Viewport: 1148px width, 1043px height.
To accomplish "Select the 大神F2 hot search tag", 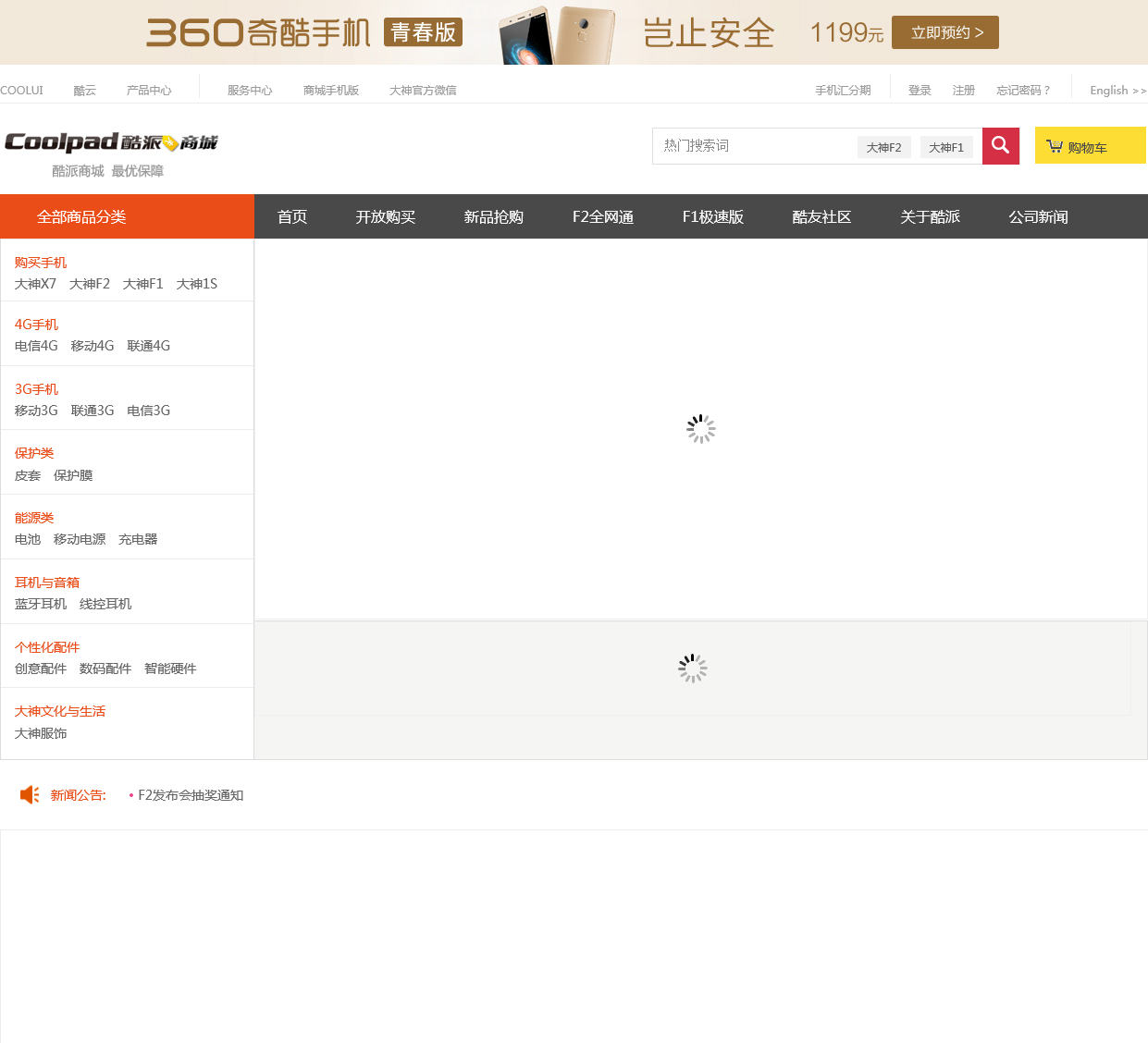I will 883,147.
